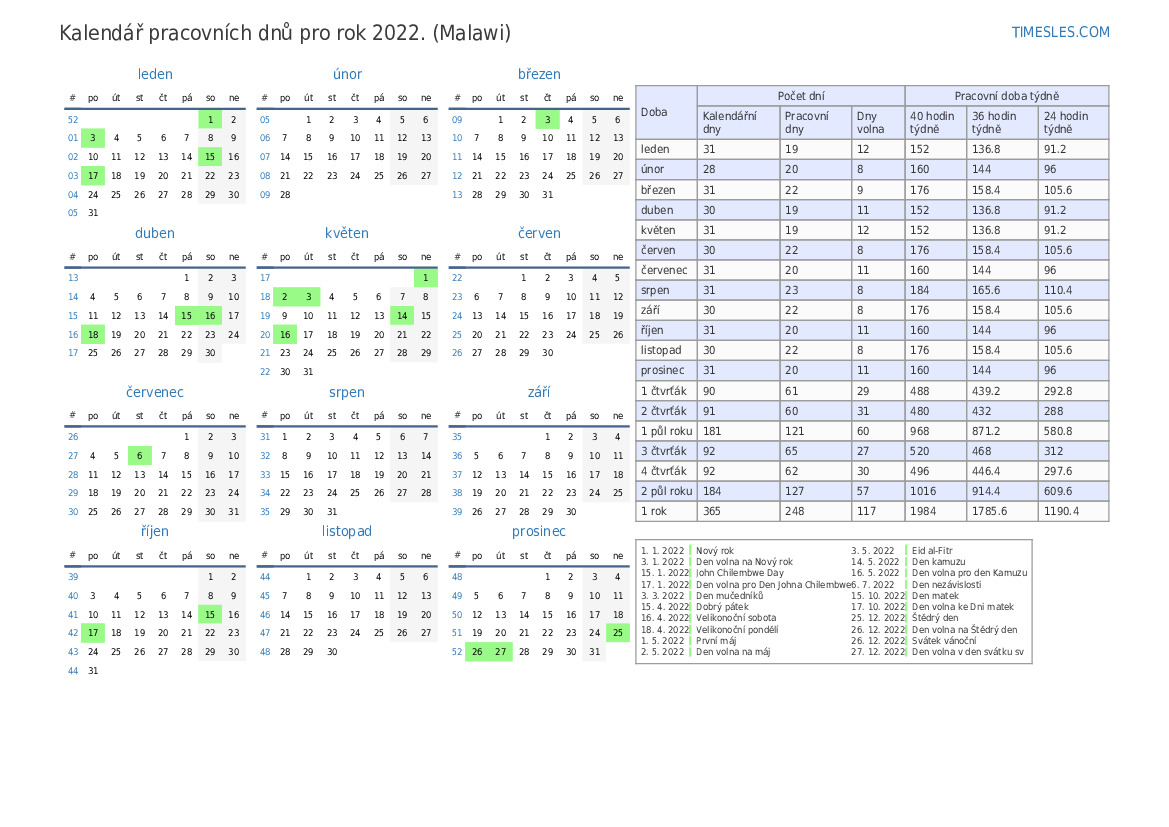Click week number 52 in leden
The width and height of the screenshot is (1169, 827).
point(72,119)
